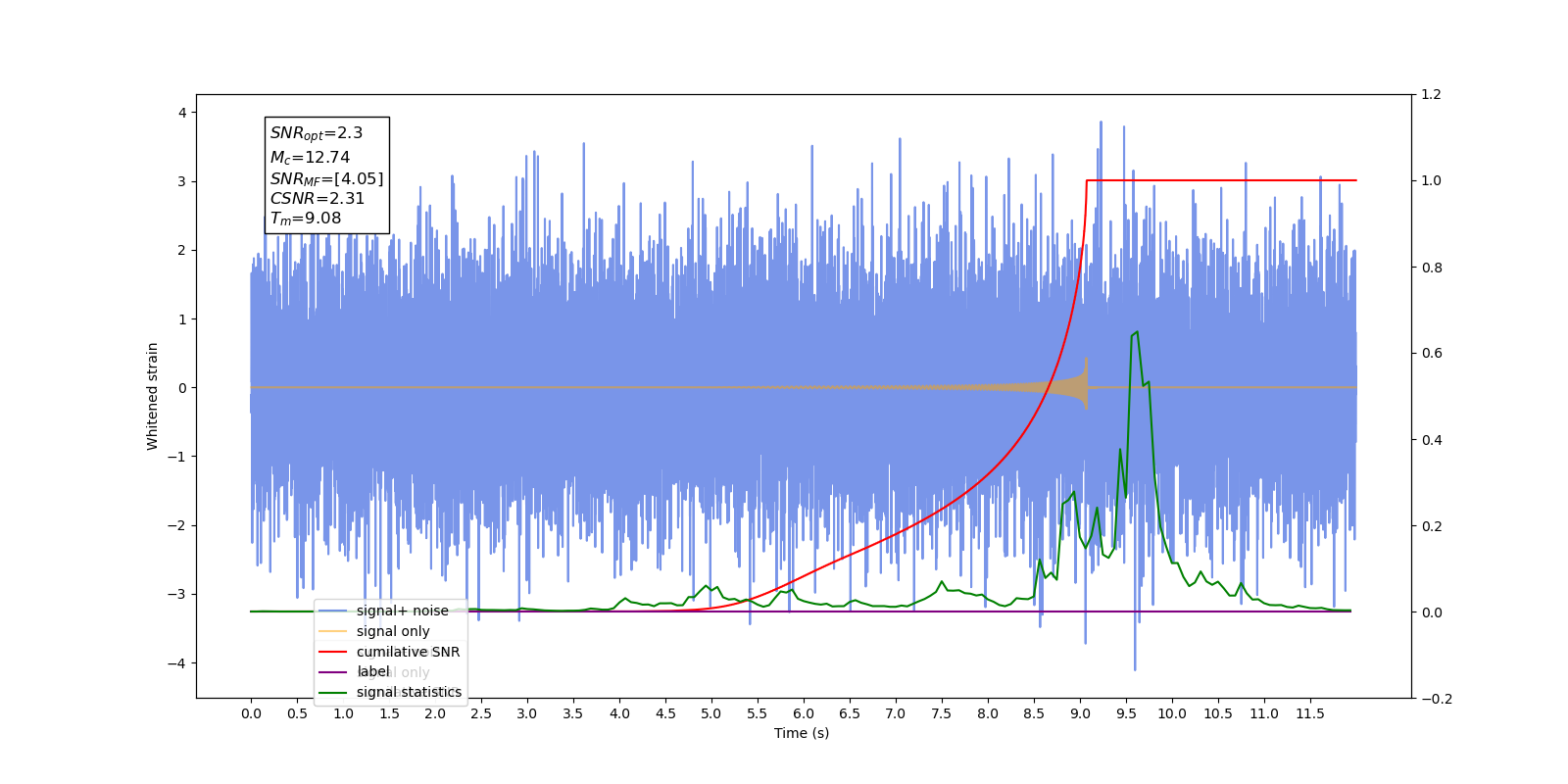The width and height of the screenshot is (1568, 784).
Task: Select the 'signal statistics' legend entry
Action: pos(409,692)
